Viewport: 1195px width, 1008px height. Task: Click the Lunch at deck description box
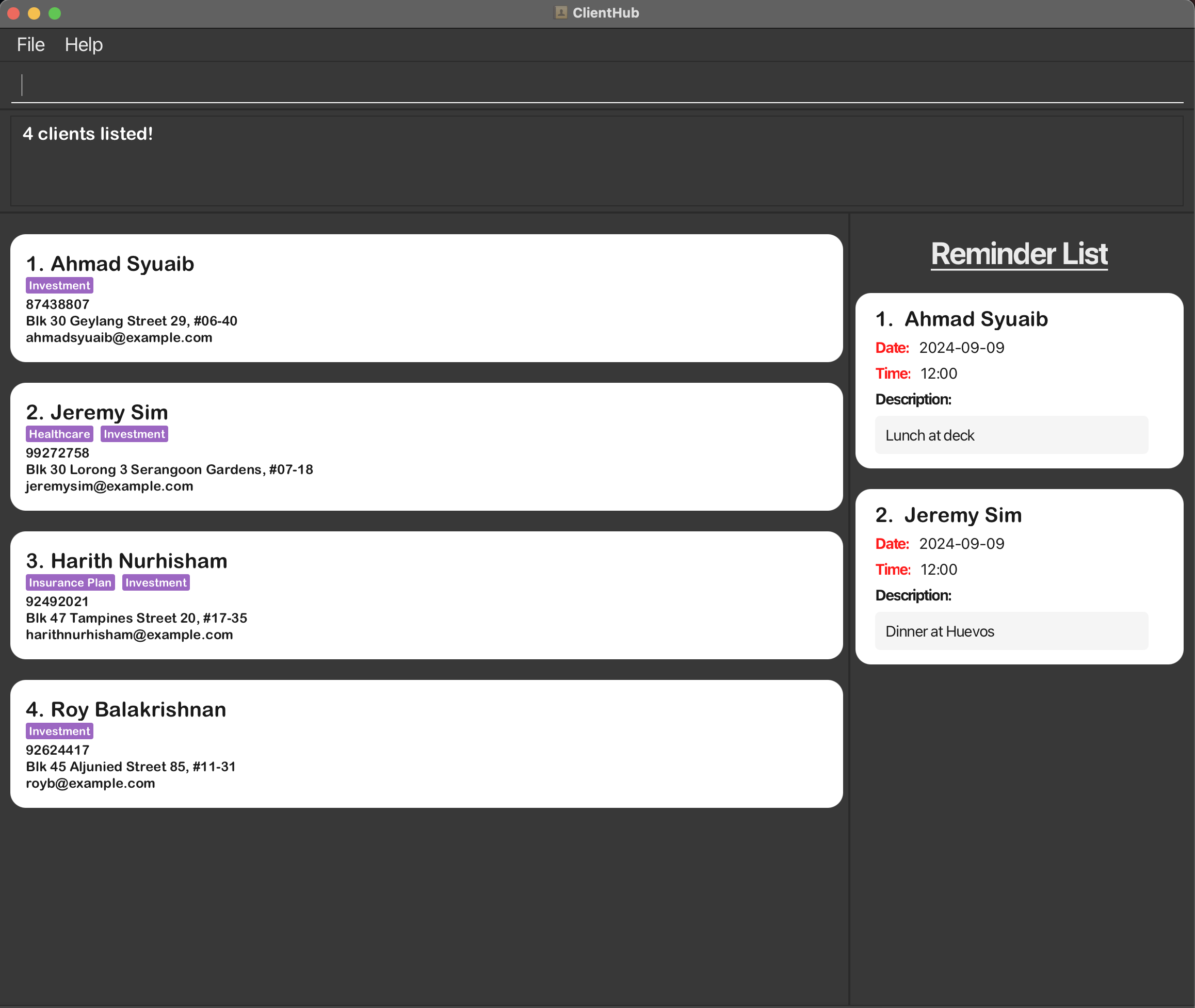pyautogui.click(x=1011, y=435)
